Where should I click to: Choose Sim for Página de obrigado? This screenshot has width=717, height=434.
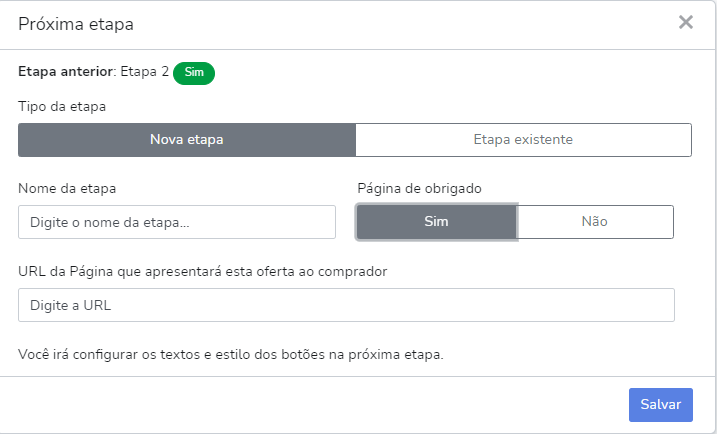pos(436,222)
